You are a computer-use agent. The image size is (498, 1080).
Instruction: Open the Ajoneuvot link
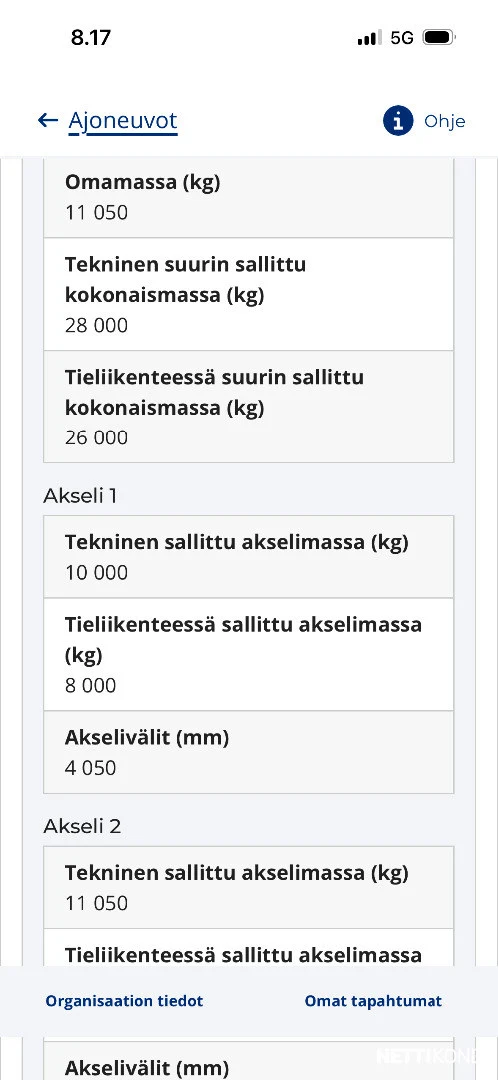tap(123, 121)
